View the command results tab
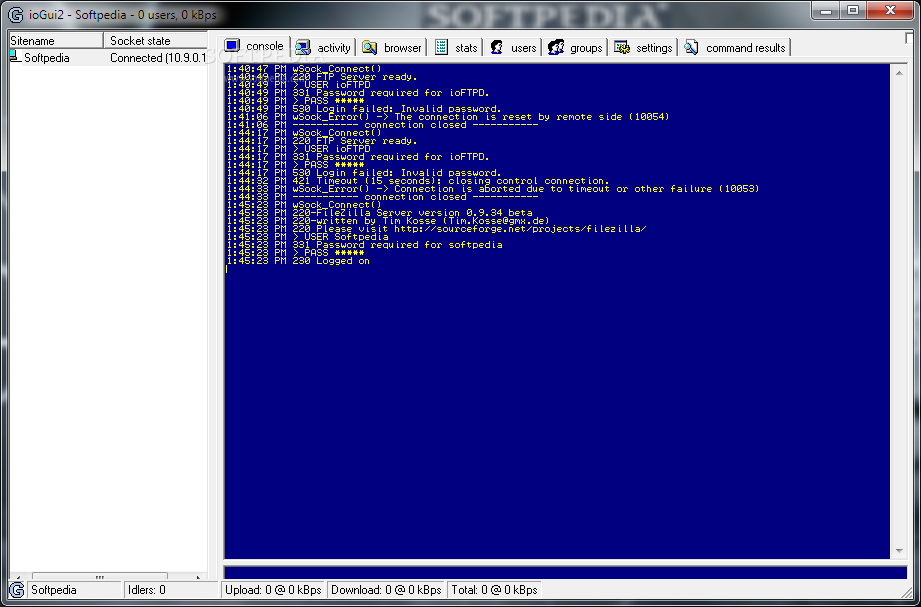This screenshot has height=607, width=921. [735, 48]
